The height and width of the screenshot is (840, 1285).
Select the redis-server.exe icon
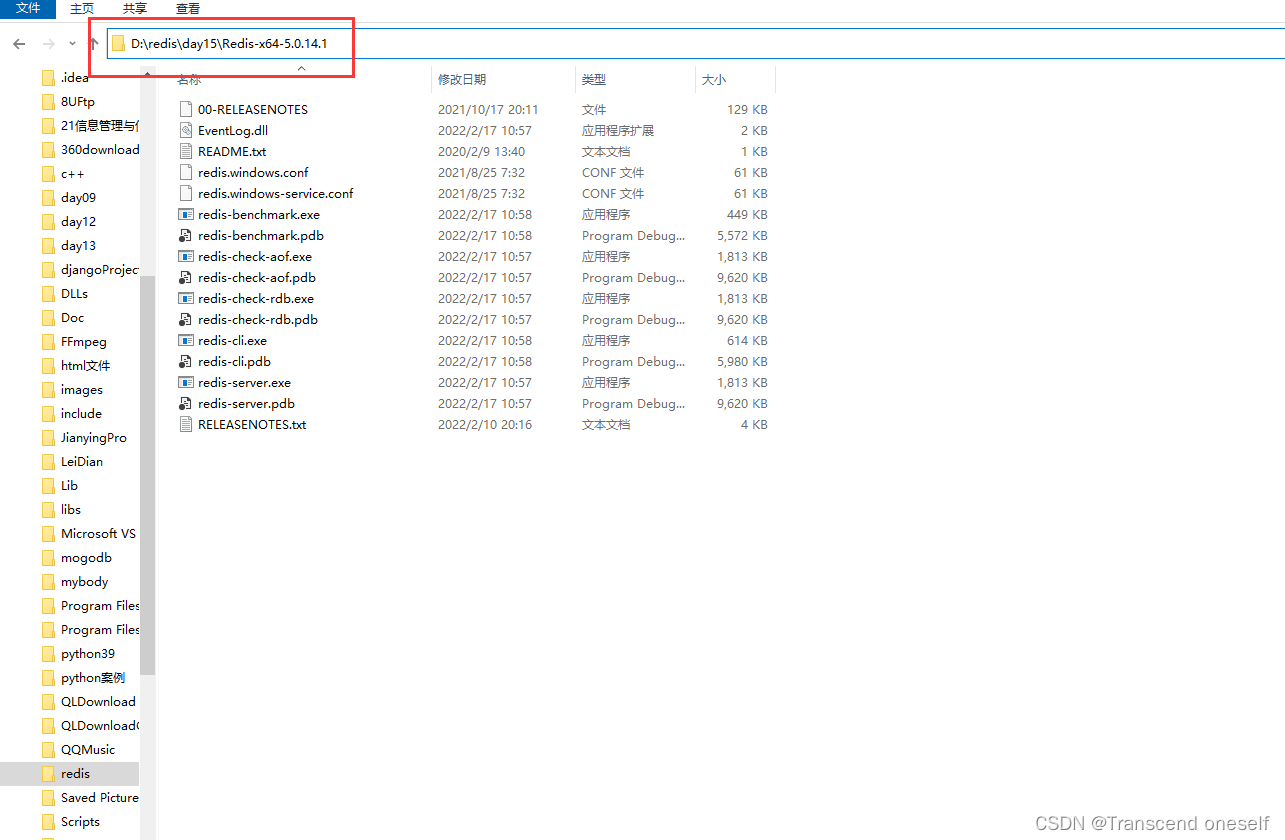(x=186, y=382)
